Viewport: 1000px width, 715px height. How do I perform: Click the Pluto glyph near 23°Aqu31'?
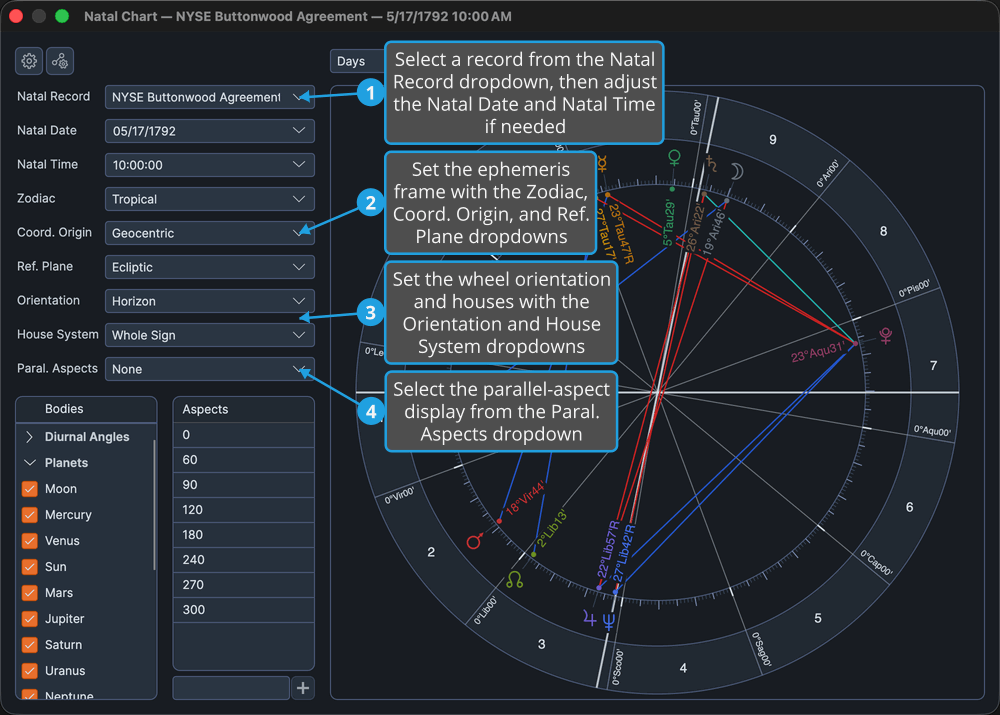point(886,335)
